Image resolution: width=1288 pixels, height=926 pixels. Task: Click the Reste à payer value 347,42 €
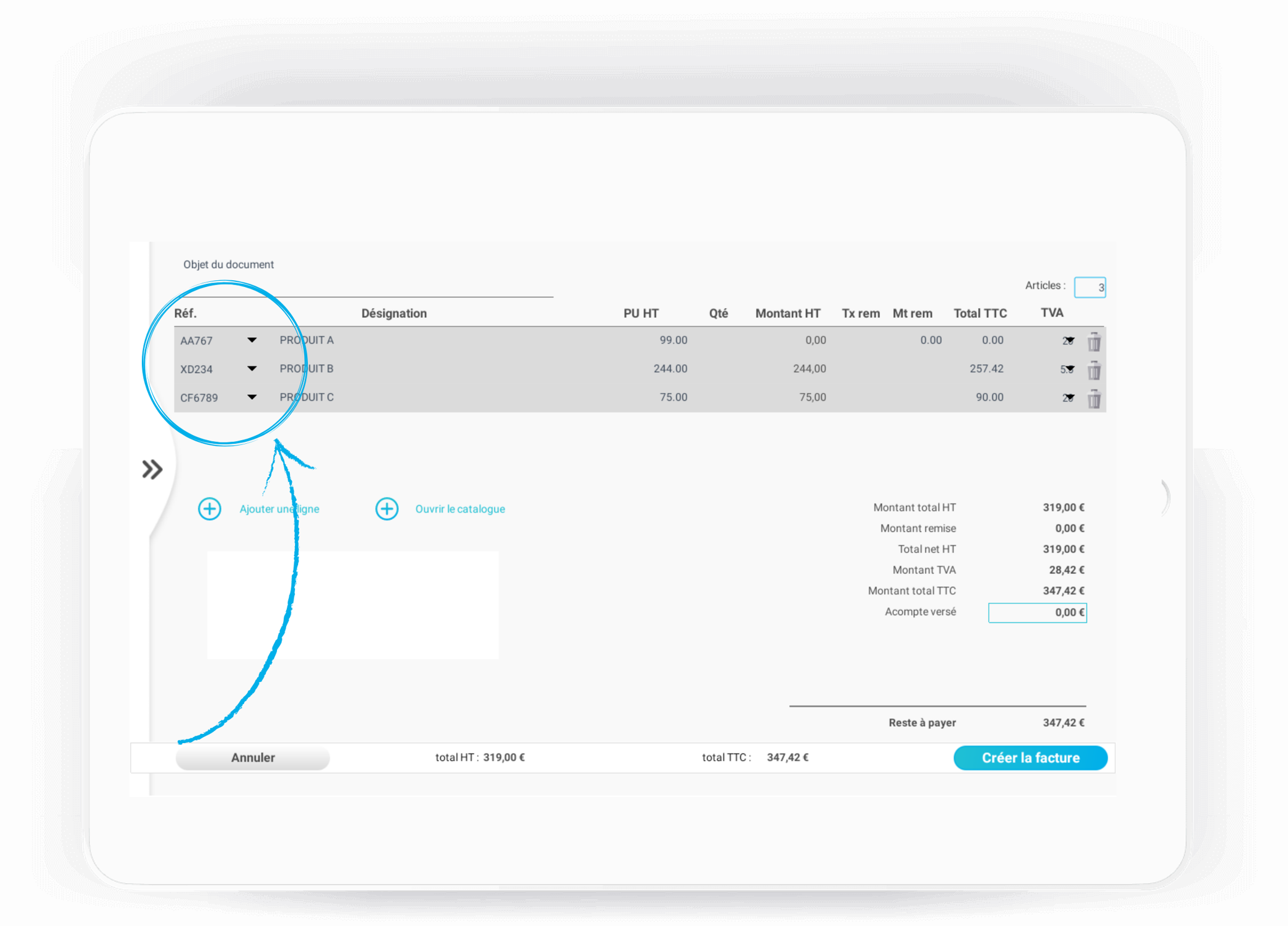[1063, 723]
